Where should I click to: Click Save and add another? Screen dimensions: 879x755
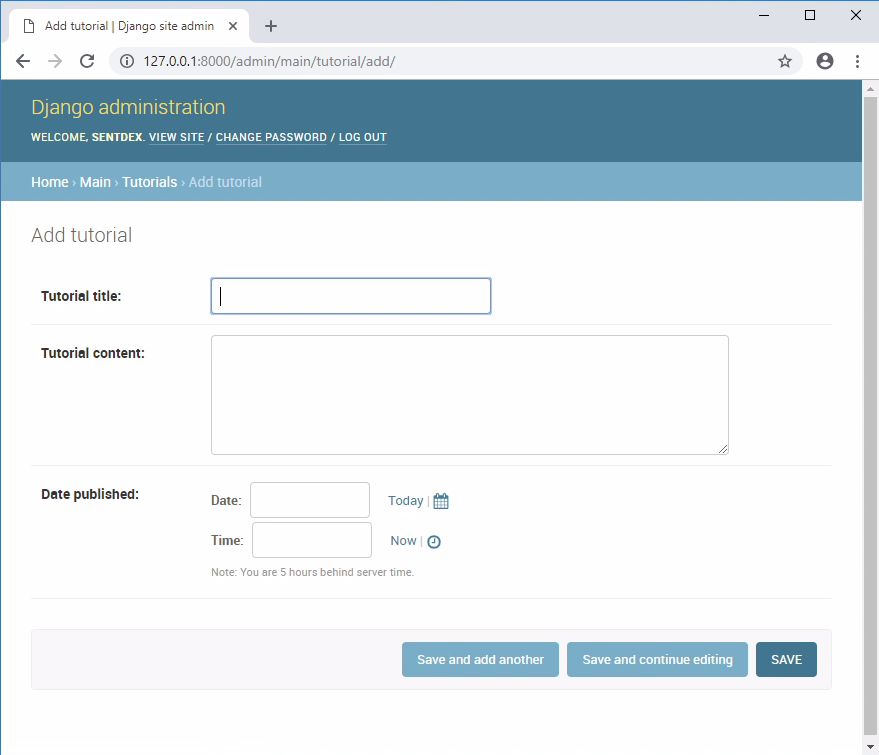point(480,660)
